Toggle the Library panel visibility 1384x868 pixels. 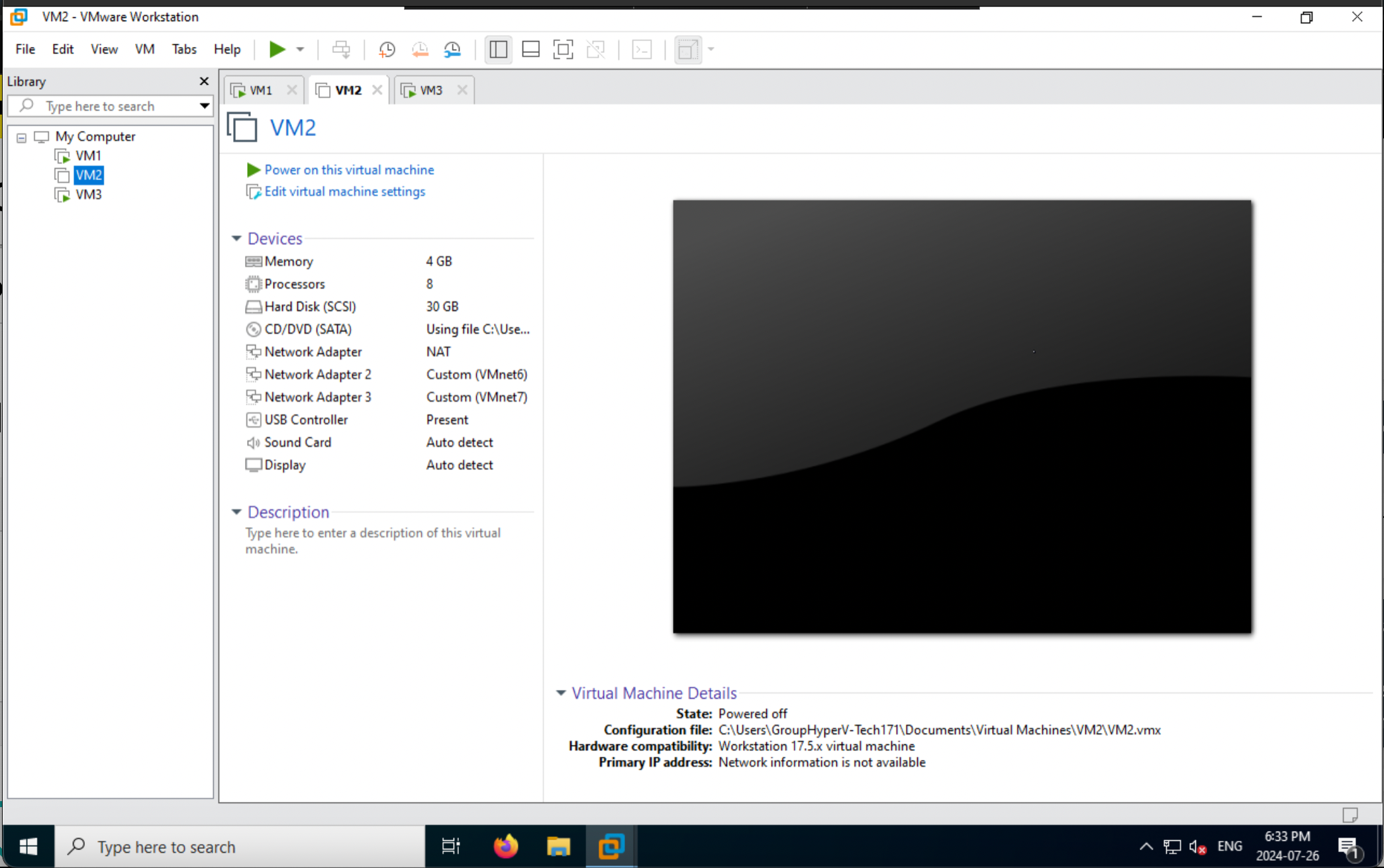[x=498, y=49]
